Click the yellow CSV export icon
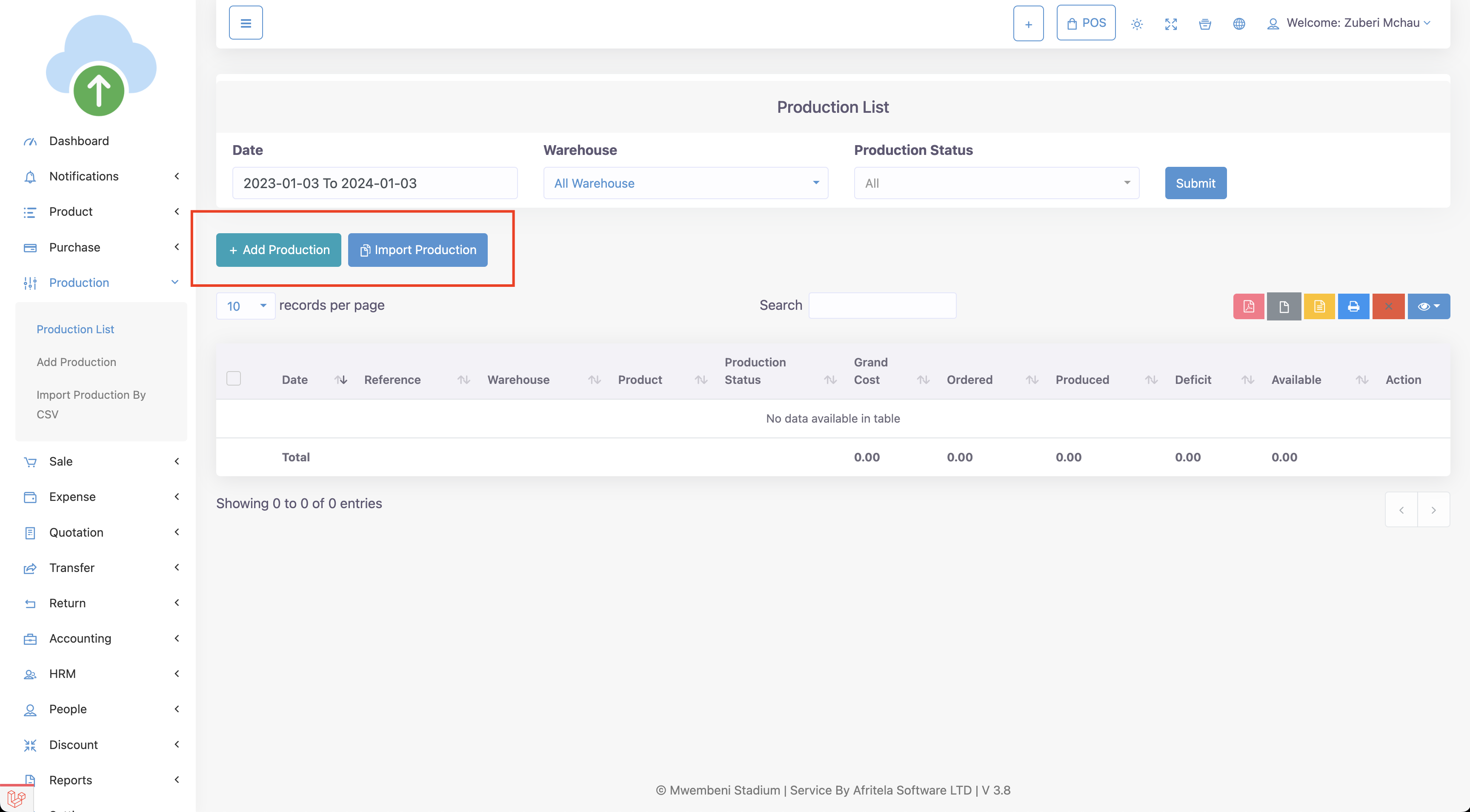Screen dimensions: 1470x812 pyautogui.click(x=1319, y=306)
